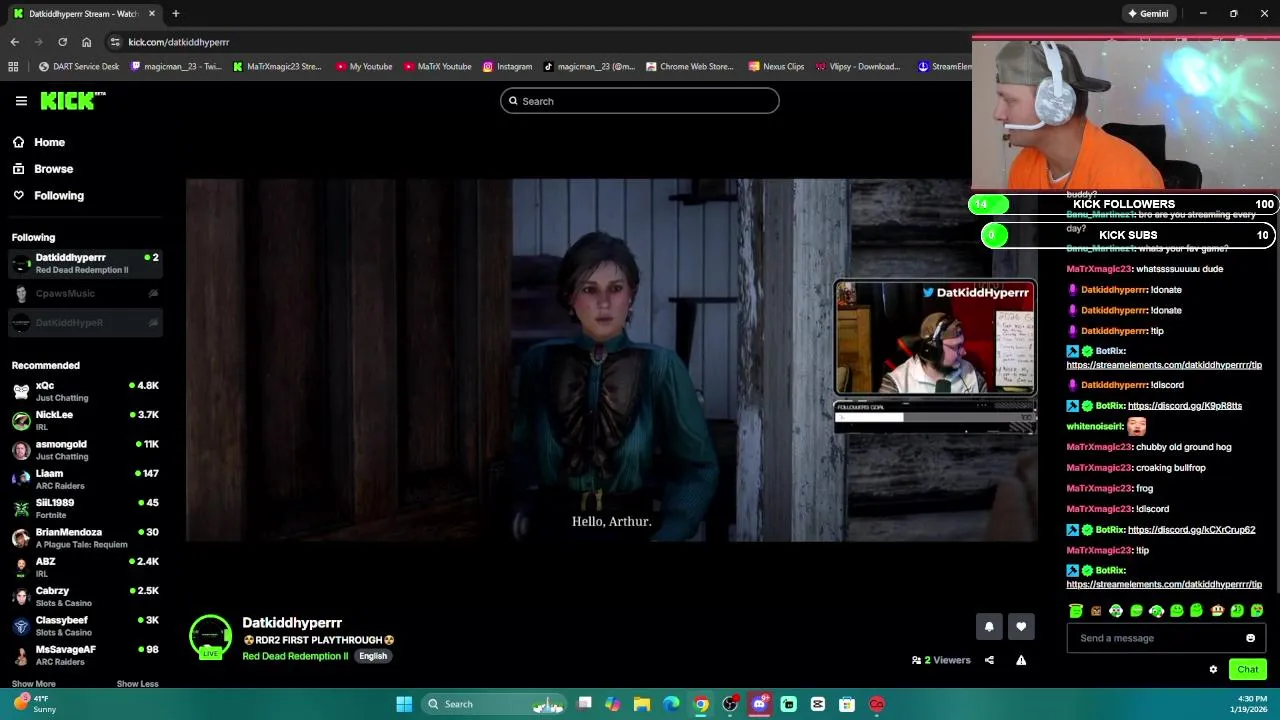The image size is (1280, 720).
Task: Open Windows Start menu
Action: [x=404, y=704]
